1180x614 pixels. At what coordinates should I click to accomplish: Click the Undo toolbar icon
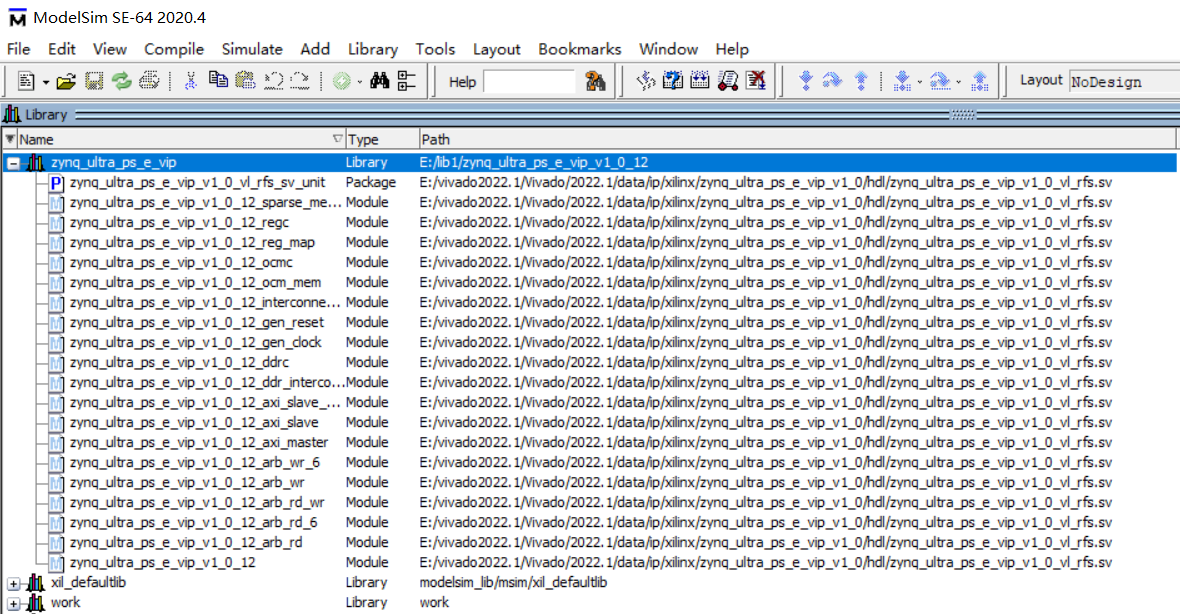click(x=273, y=81)
